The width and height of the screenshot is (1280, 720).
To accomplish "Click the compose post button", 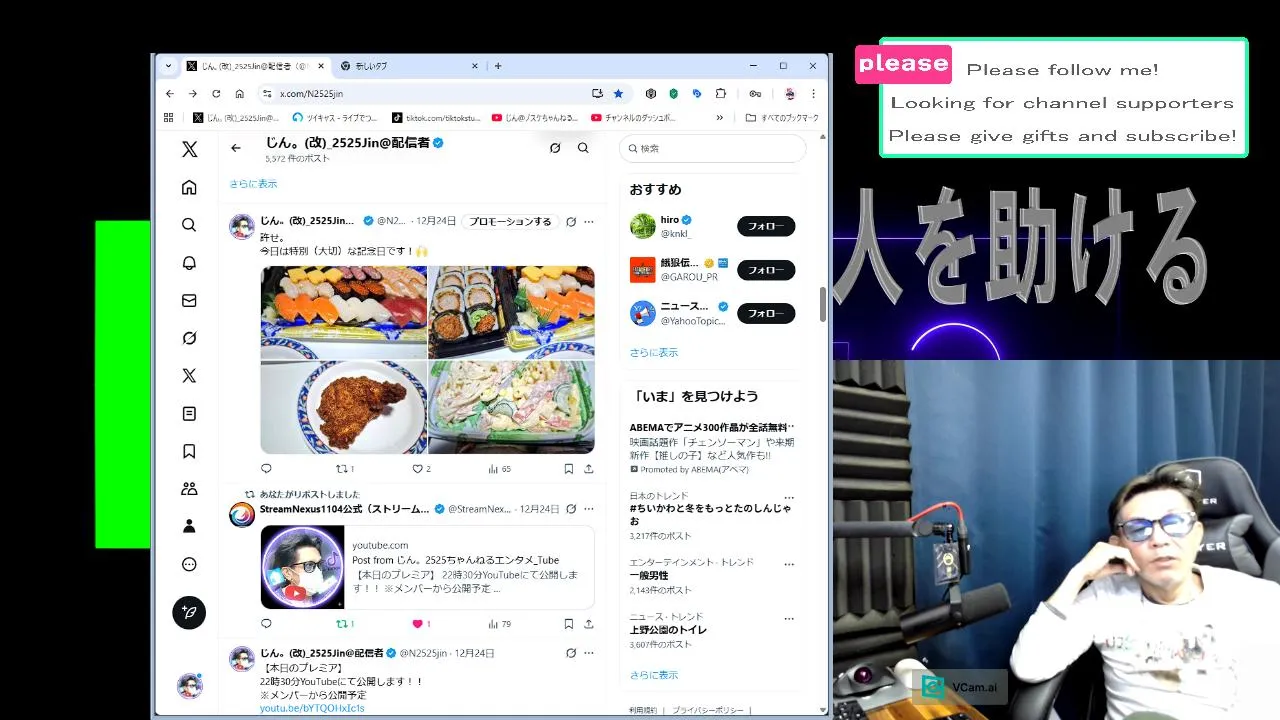I will click(189, 612).
